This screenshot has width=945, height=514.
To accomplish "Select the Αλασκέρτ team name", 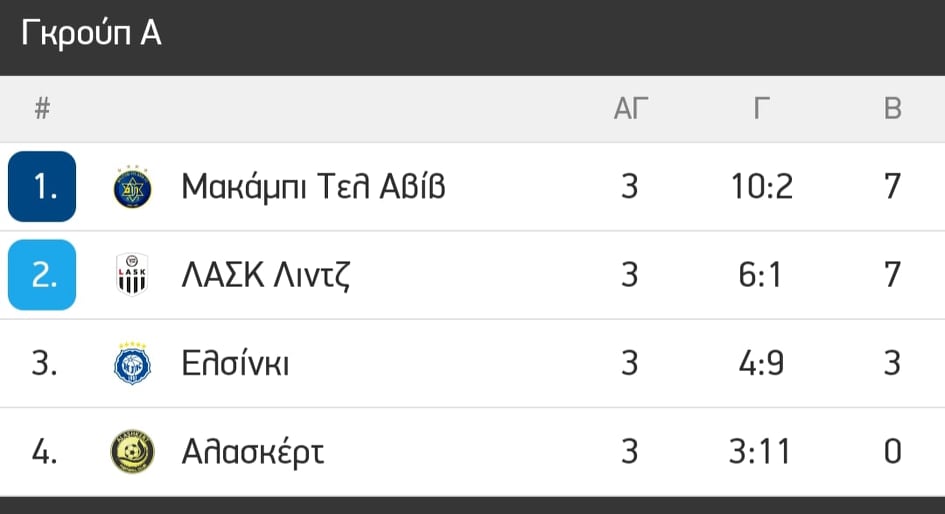I will 253,453.
